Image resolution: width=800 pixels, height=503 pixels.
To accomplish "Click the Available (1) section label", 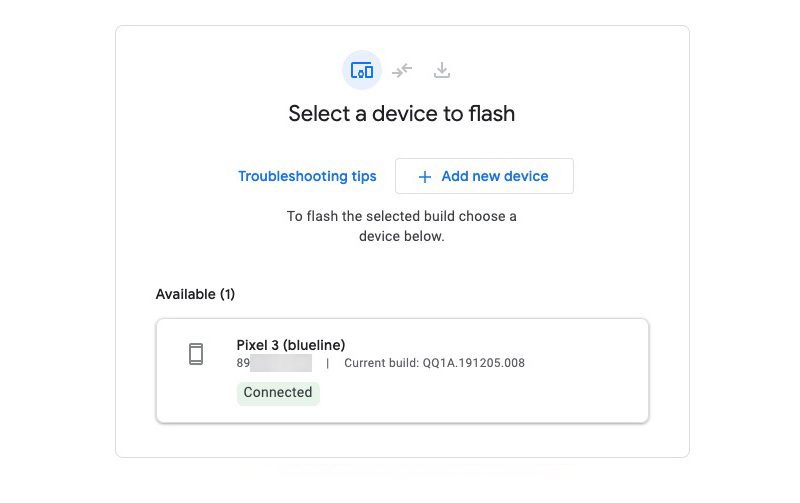I will click(195, 294).
